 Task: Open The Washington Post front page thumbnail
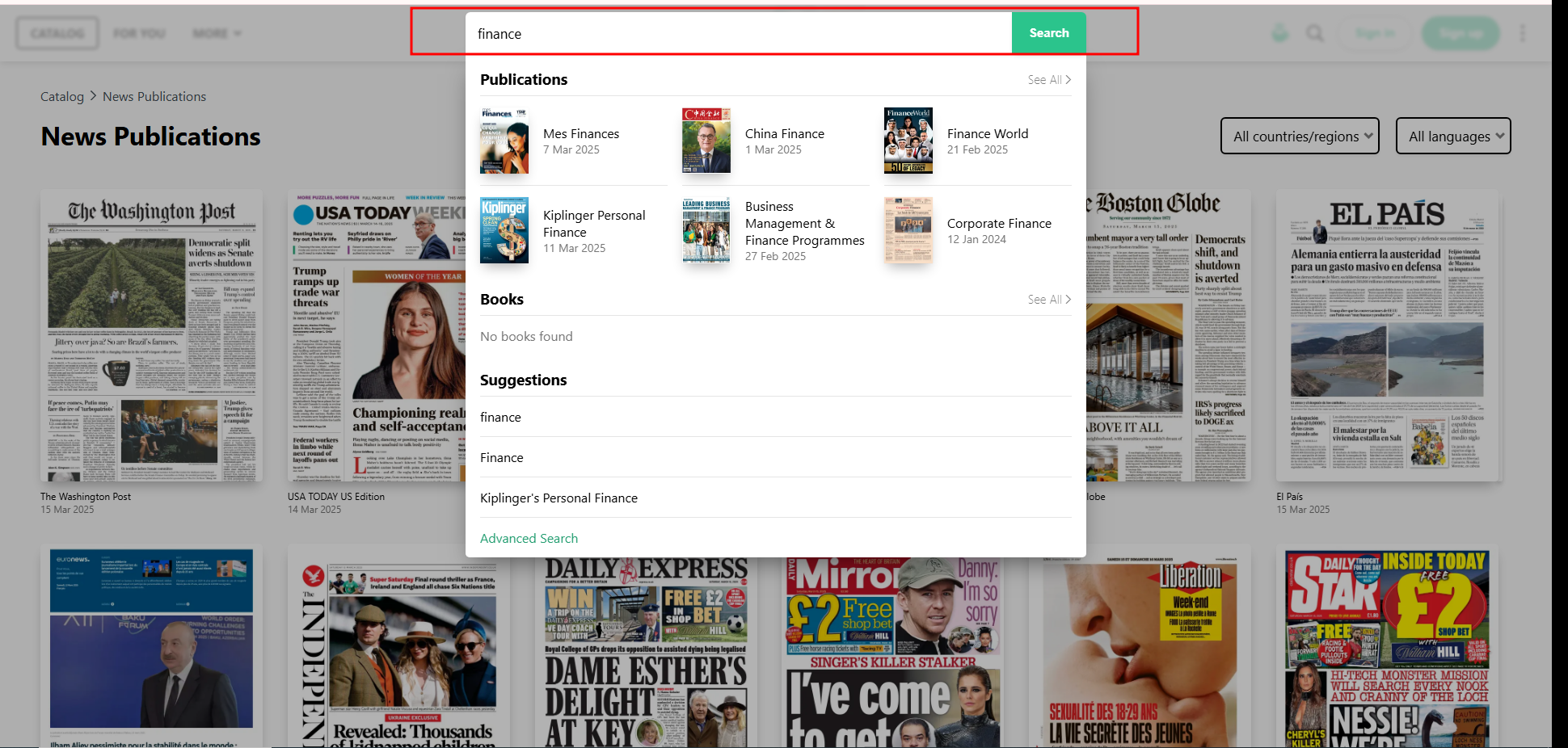151,336
